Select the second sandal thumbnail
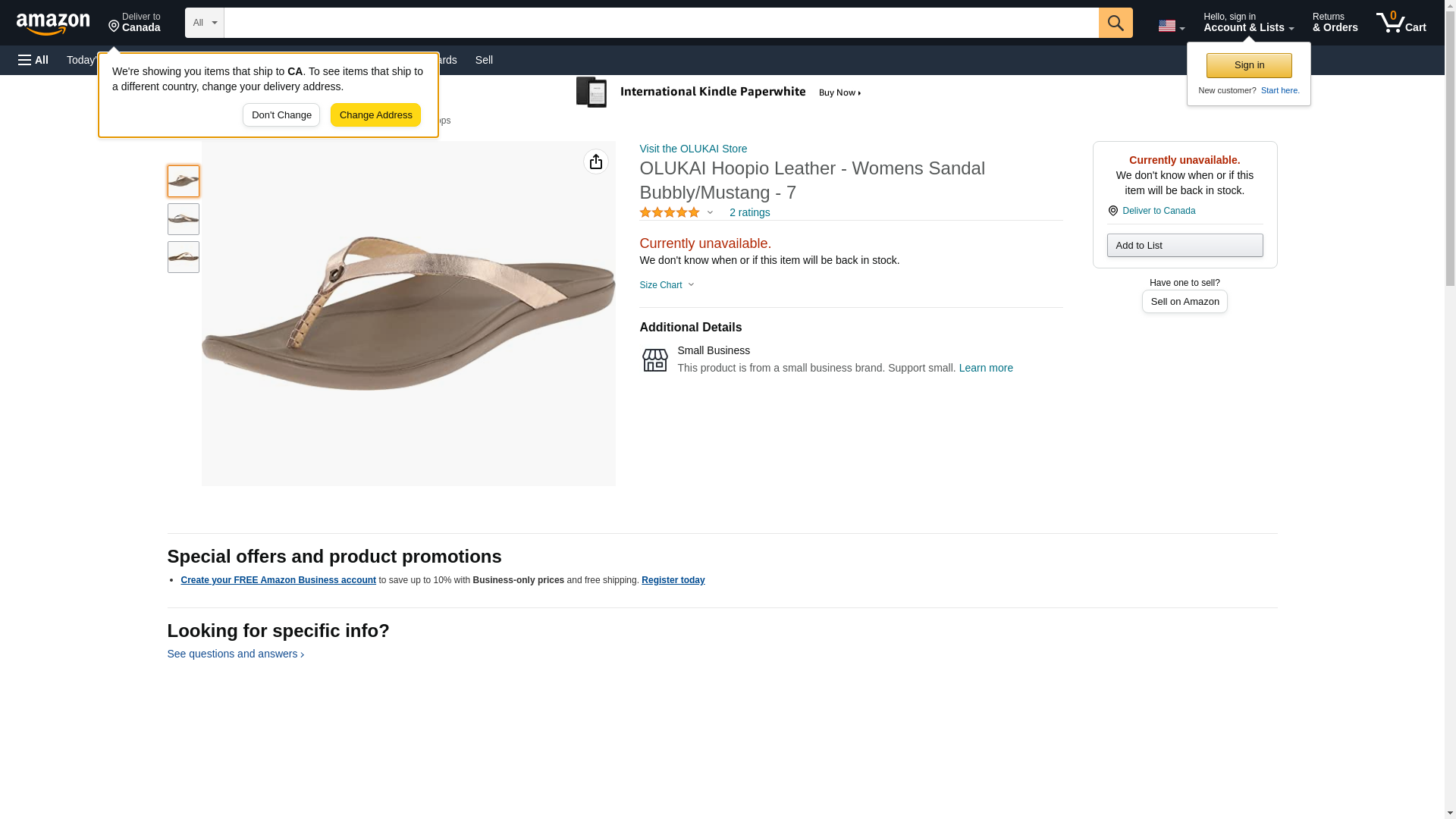The height and width of the screenshot is (819, 1456). point(184,219)
